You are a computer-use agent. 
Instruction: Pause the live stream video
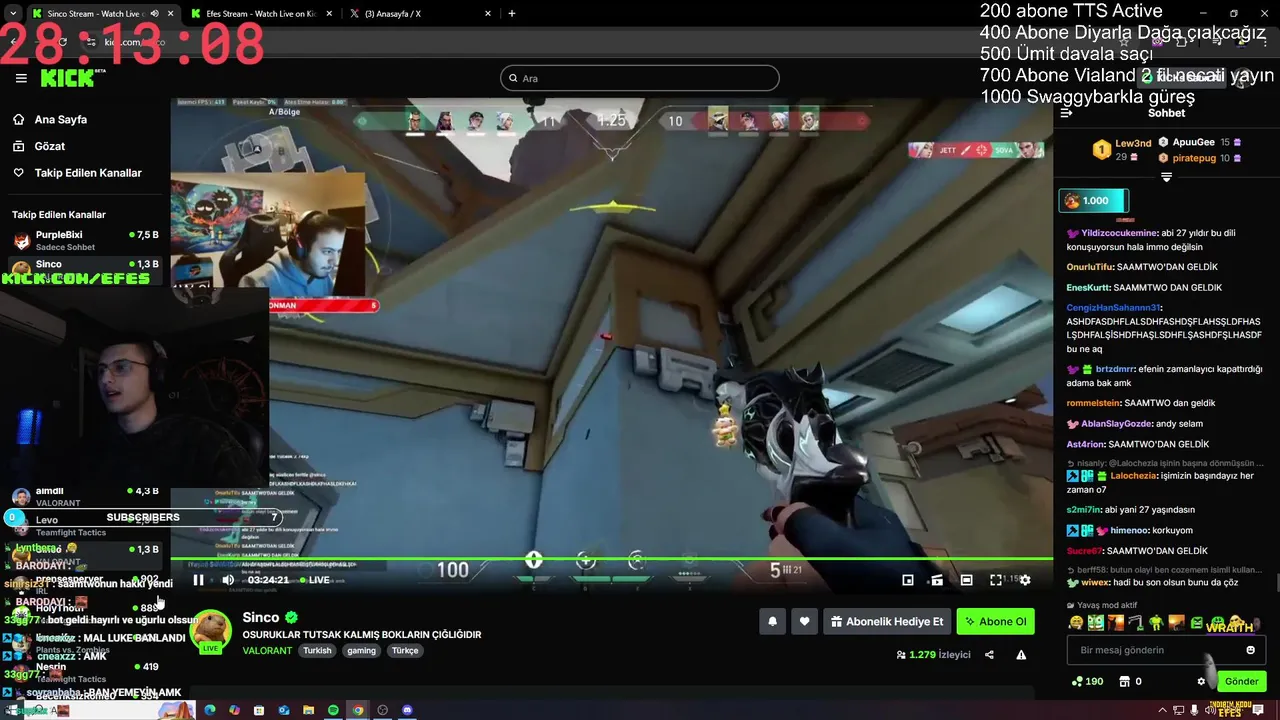[x=198, y=580]
